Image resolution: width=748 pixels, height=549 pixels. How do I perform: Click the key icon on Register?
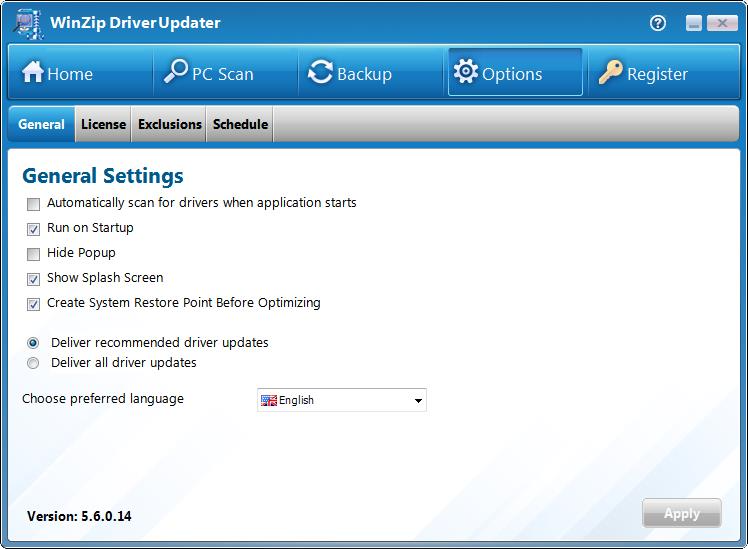click(611, 72)
